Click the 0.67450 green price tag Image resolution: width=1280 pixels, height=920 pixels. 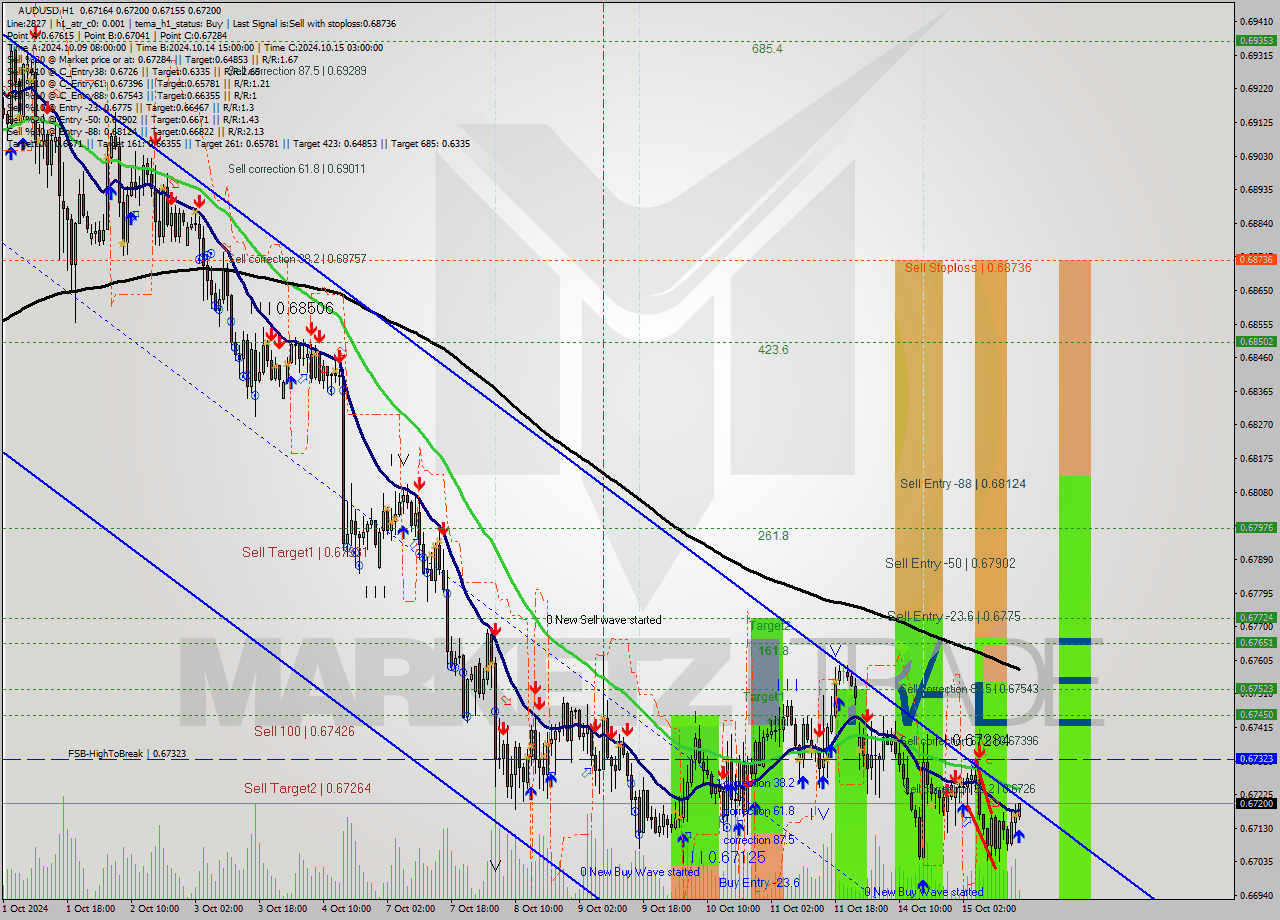(x=1256, y=715)
